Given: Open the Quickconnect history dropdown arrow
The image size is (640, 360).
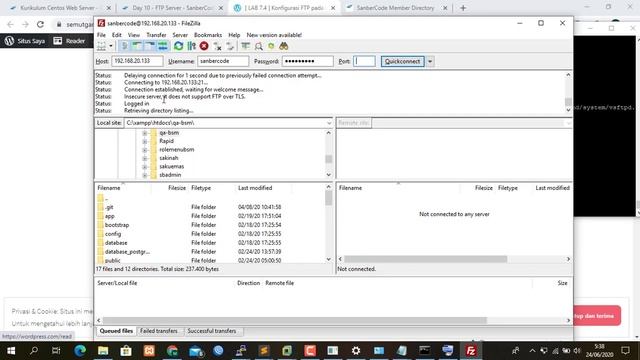Looking at the screenshot, I should pyautogui.click(x=430, y=61).
